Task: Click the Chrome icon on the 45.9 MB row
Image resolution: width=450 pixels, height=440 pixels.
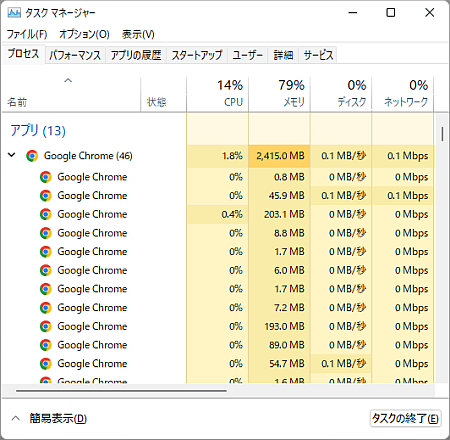Action: [46, 196]
